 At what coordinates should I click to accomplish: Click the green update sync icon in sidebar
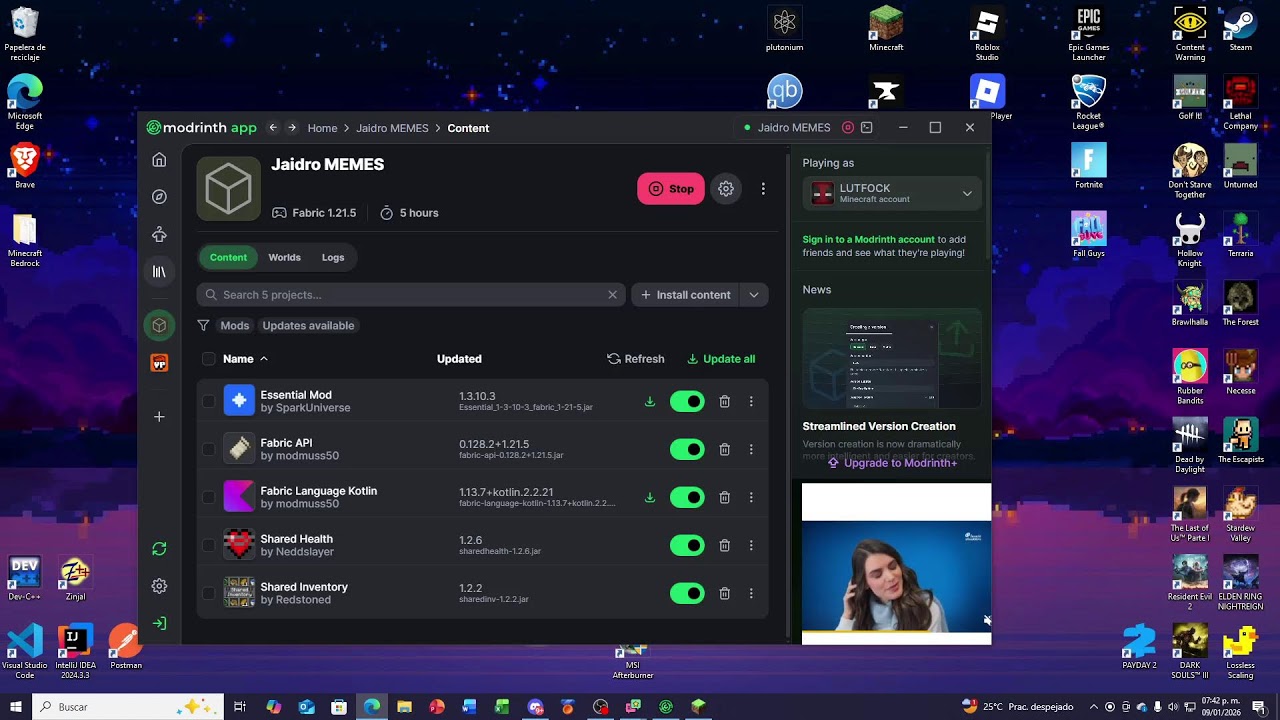tap(159, 549)
